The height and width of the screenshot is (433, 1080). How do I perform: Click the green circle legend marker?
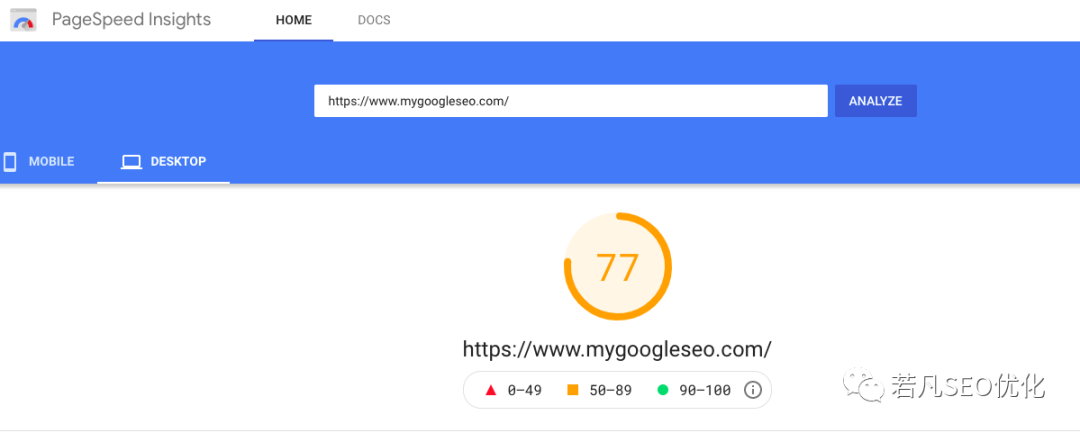pyautogui.click(x=663, y=390)
